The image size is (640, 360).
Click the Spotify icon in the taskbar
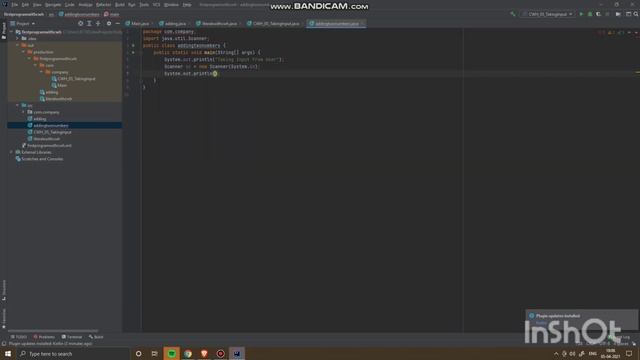click(x=171, y=353)
